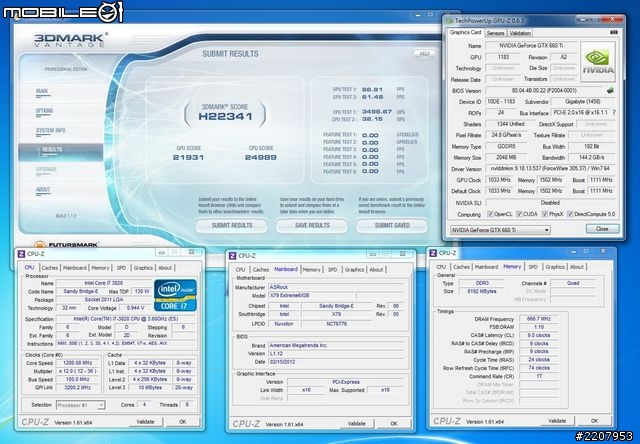Click the BIOS save chip icon in GPU-Z
Image resolution: width=640 pixels, height=444 pixels.
(610, 90)
